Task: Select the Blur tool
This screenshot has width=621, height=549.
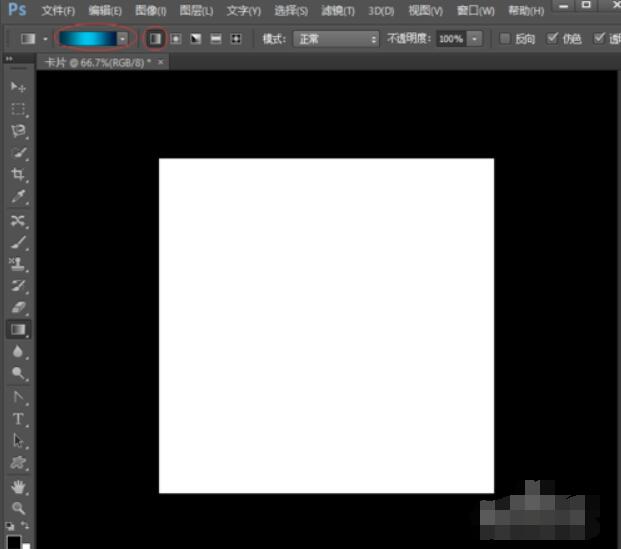Action: point(18,351)
